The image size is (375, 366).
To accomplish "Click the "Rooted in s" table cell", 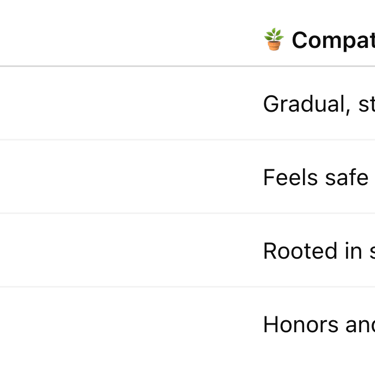I will 319,251.
